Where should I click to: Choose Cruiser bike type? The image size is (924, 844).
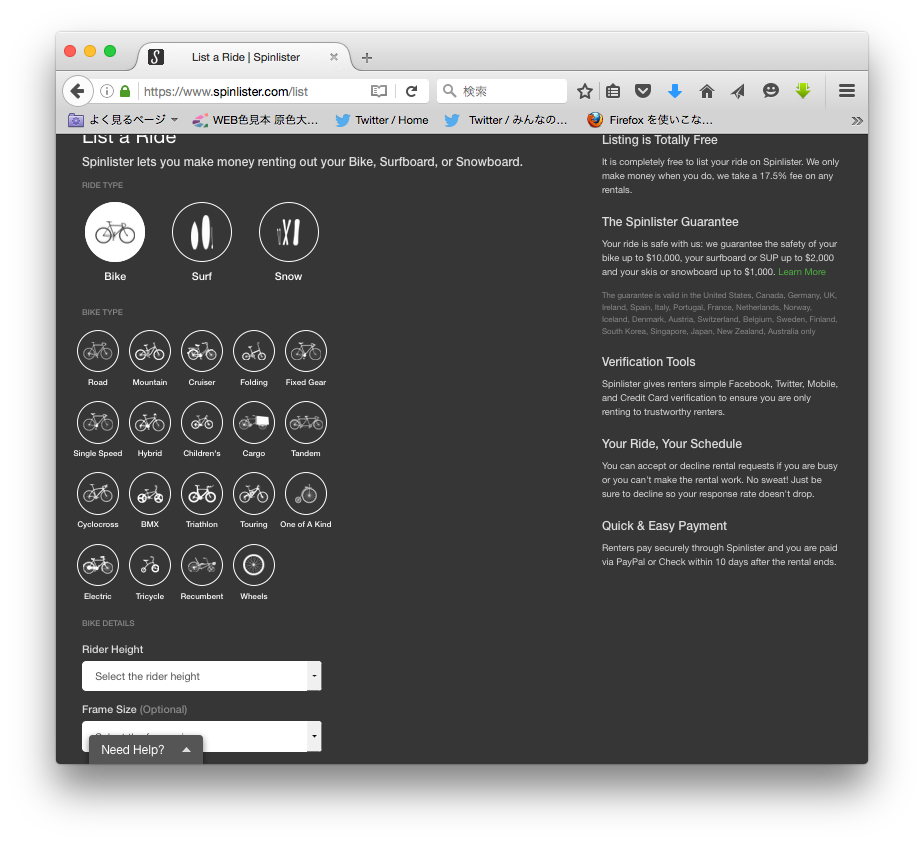[x=202, y=351]
